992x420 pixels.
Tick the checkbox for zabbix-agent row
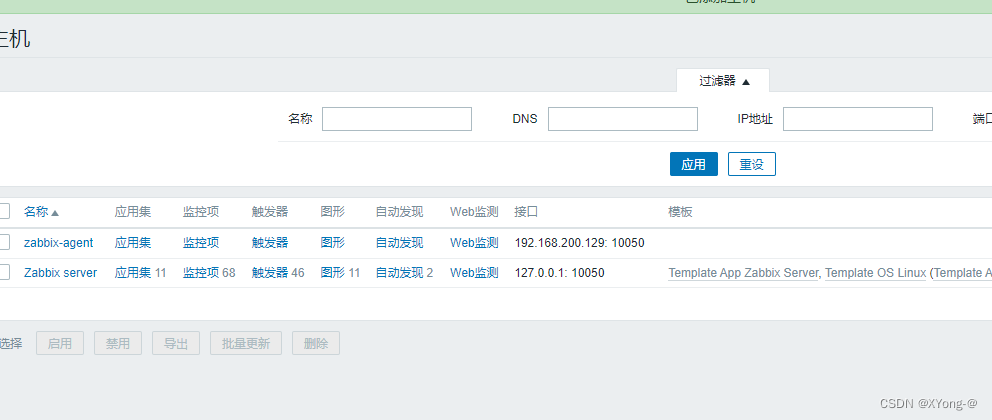[4, 242]
